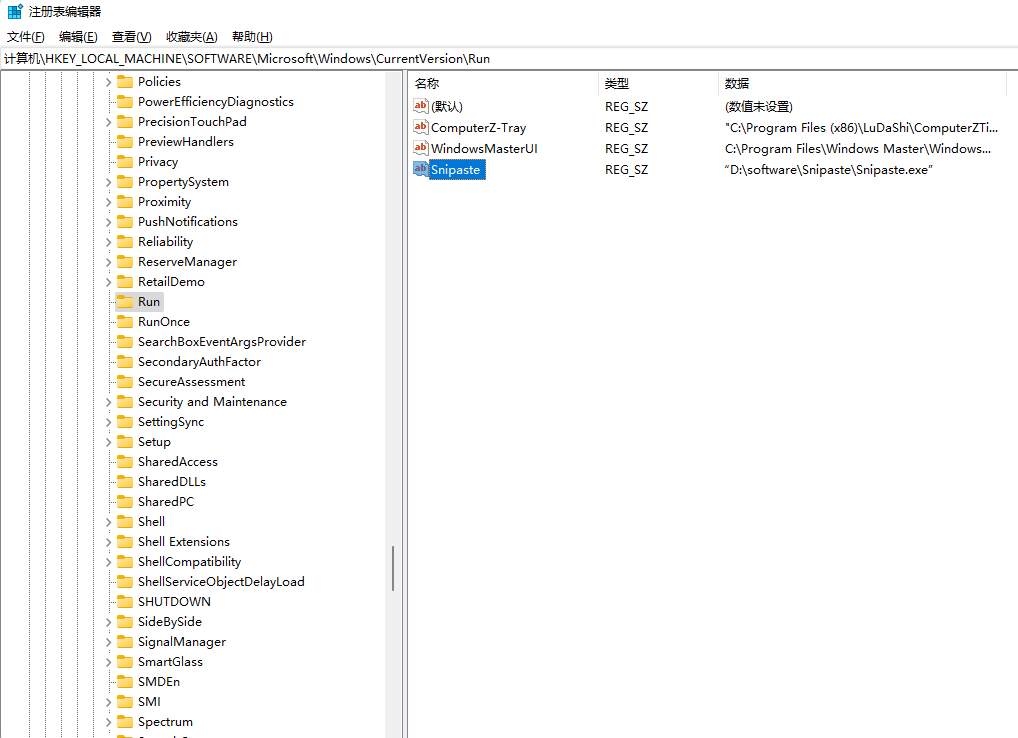Expand the Security and Maintenance key
This screenshot has width=1018, height=738.
[x=109, y=402]
